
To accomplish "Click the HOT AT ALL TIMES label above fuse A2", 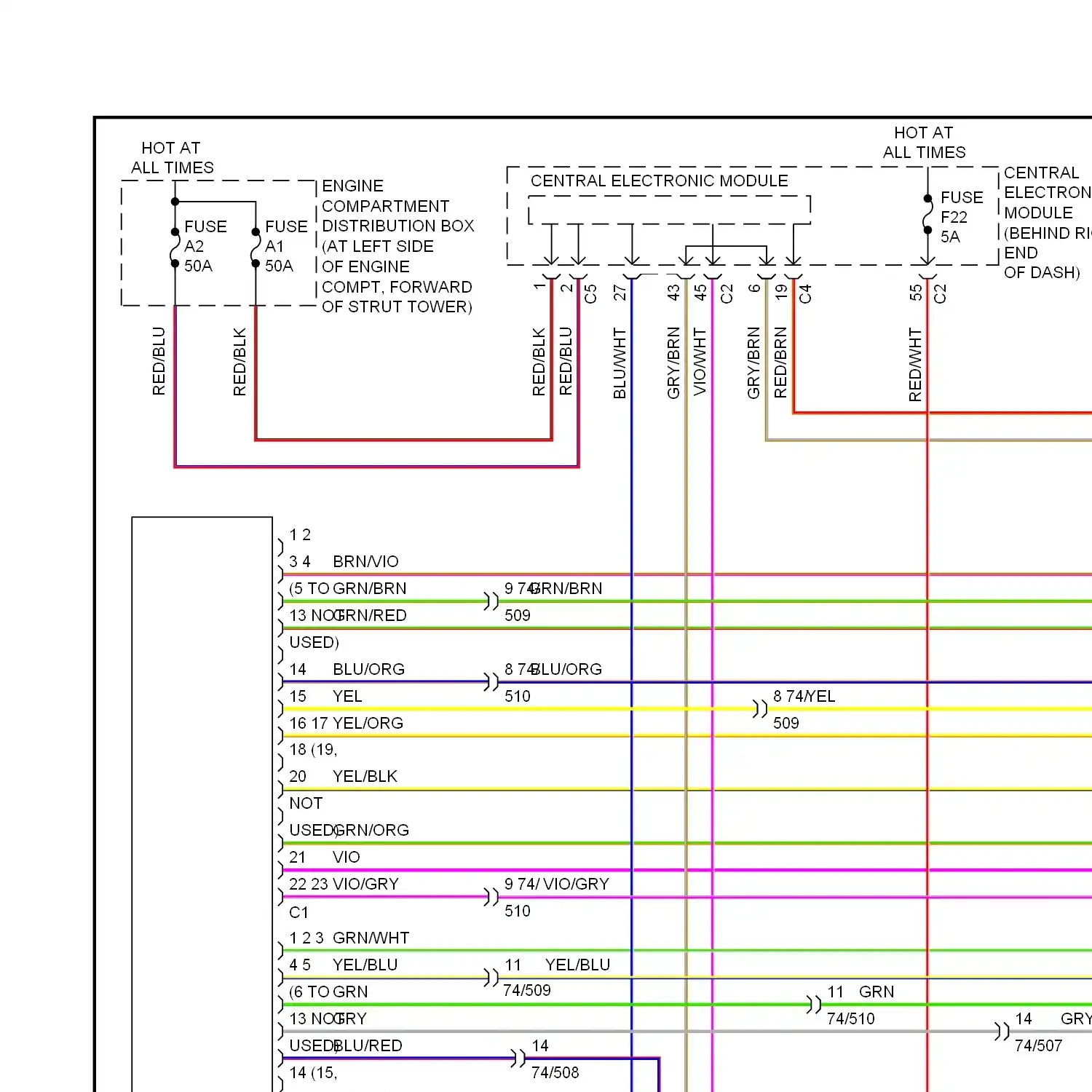I will coord(172,158).
